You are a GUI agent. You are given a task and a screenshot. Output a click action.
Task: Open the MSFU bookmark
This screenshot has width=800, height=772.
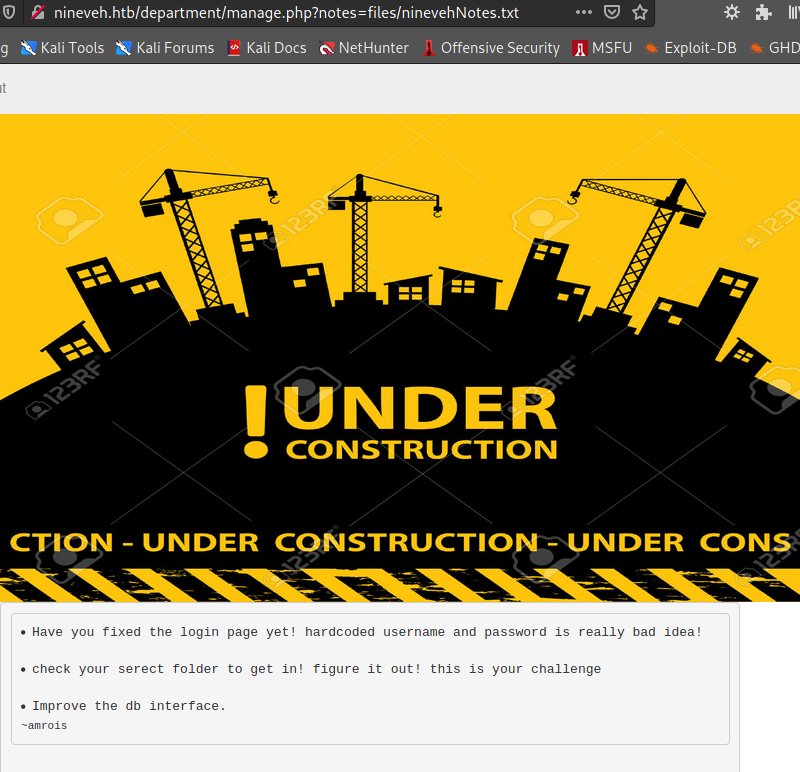point(602,48)
